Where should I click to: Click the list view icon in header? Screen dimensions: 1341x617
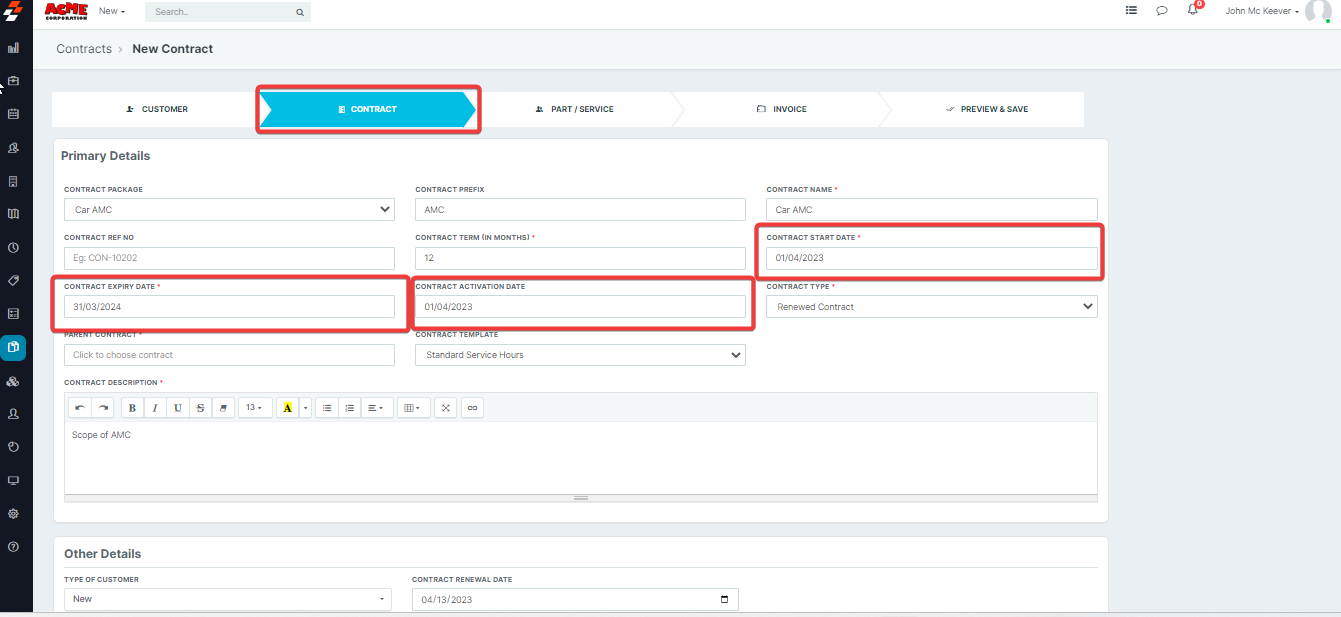(x=1131, y=11)
